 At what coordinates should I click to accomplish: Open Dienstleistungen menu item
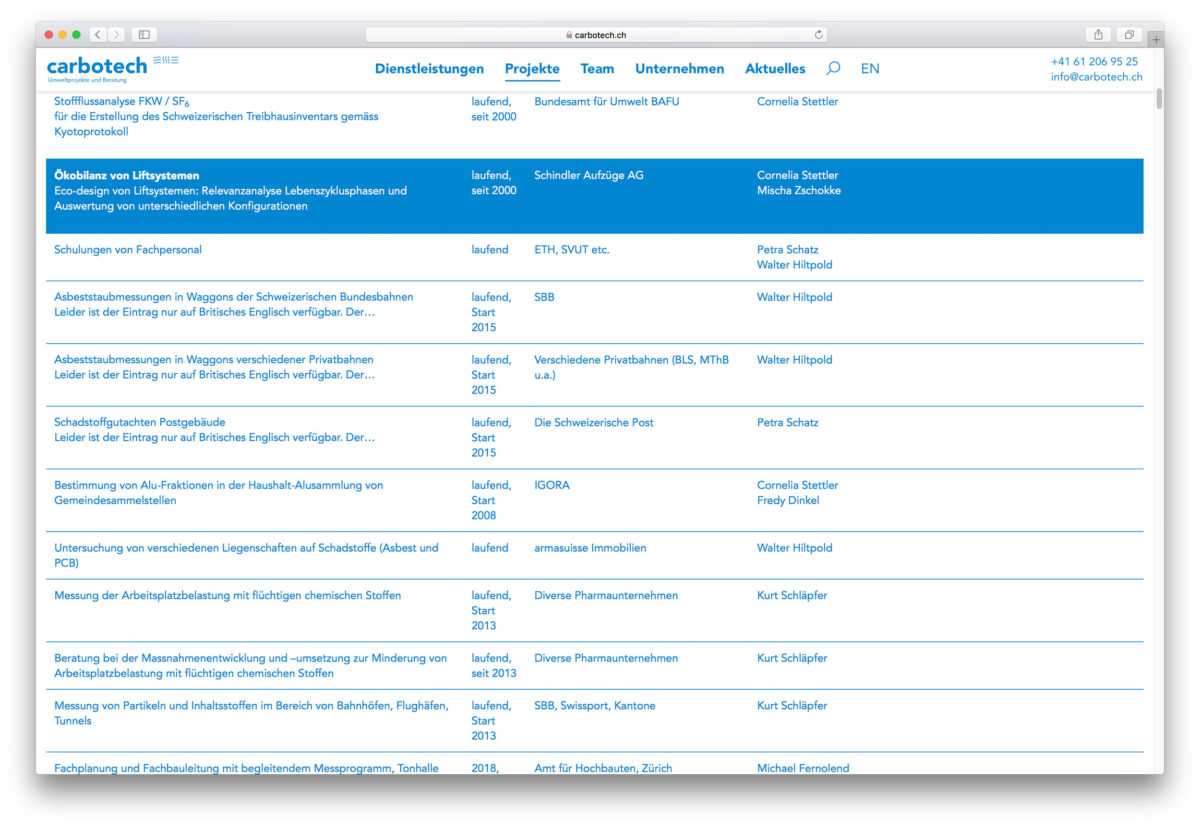click(429, 69)
